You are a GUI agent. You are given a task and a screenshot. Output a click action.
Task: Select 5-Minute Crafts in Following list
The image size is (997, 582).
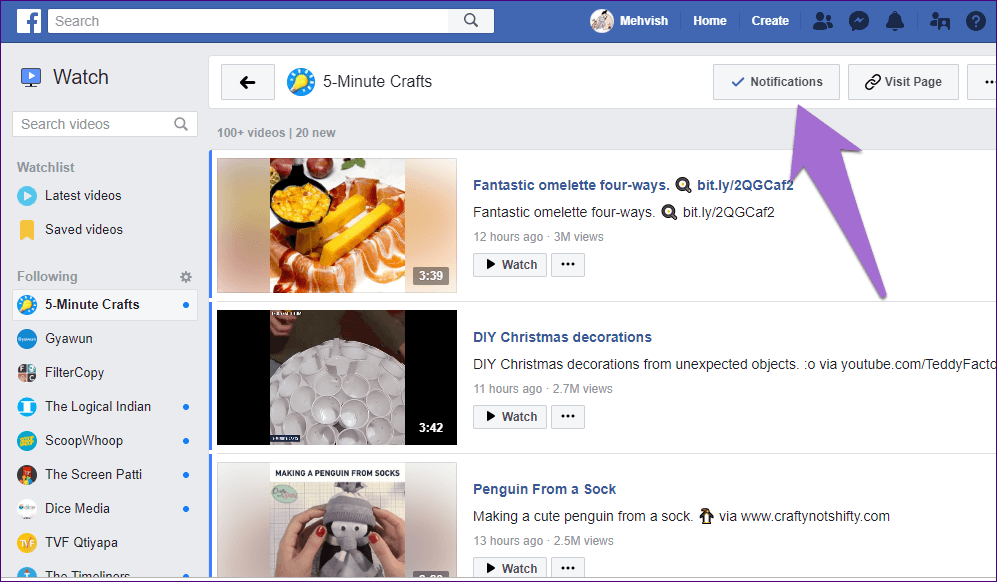click(x=104, y=305)
